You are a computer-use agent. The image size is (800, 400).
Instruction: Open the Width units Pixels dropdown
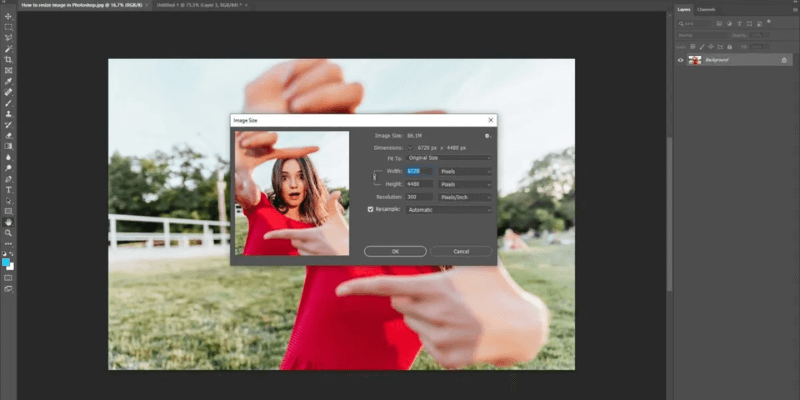(x=465, y=171)
